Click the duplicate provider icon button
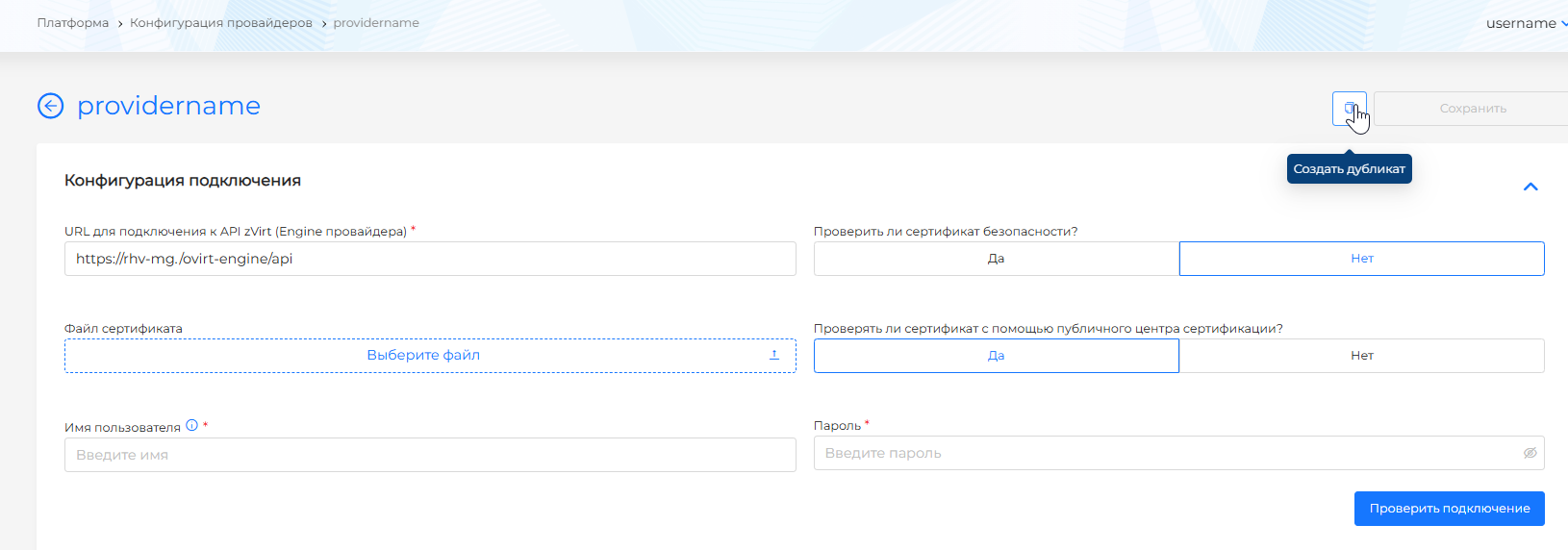1568x550 pixels. (1349, 109)
